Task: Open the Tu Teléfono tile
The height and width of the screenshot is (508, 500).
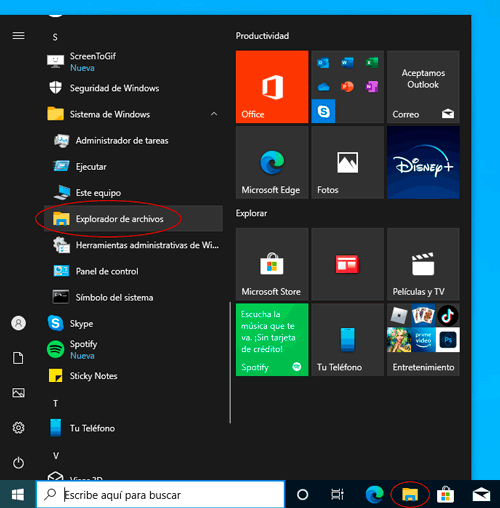Action: click(348, 340)
